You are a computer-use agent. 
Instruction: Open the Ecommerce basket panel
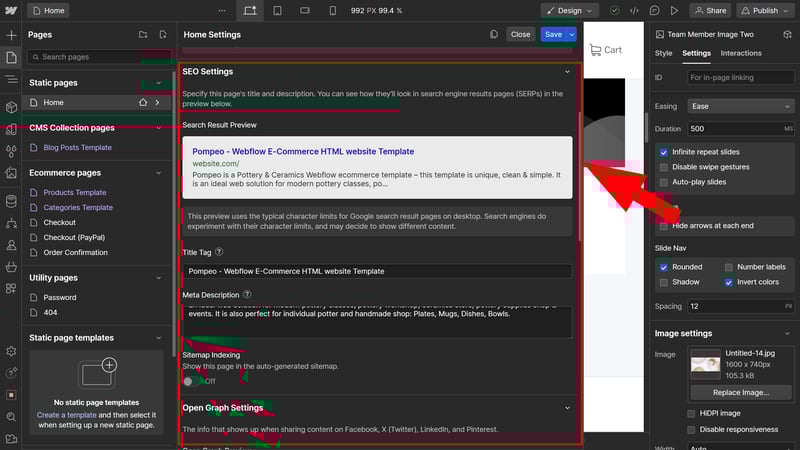pos(11,267)
